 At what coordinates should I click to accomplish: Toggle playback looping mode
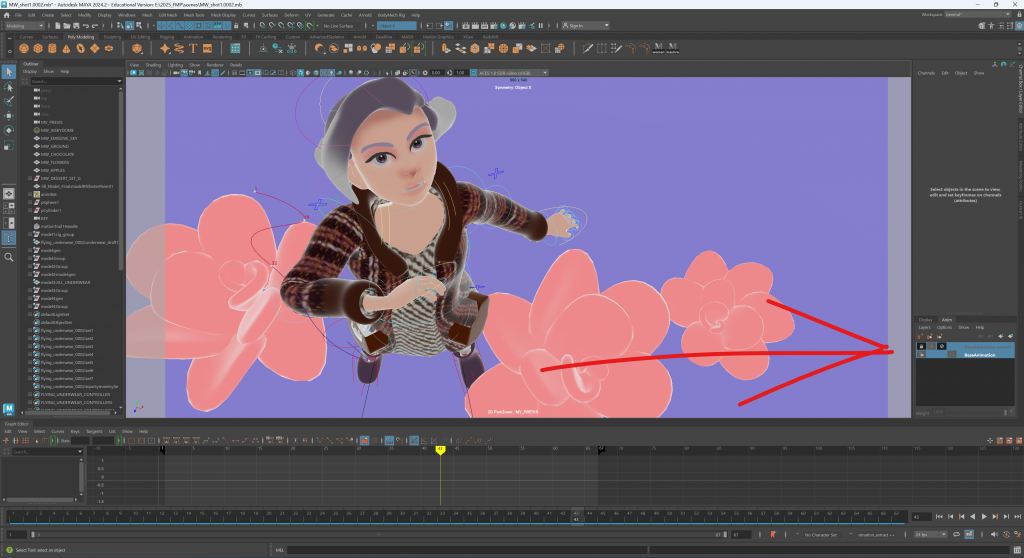(954, 535)
